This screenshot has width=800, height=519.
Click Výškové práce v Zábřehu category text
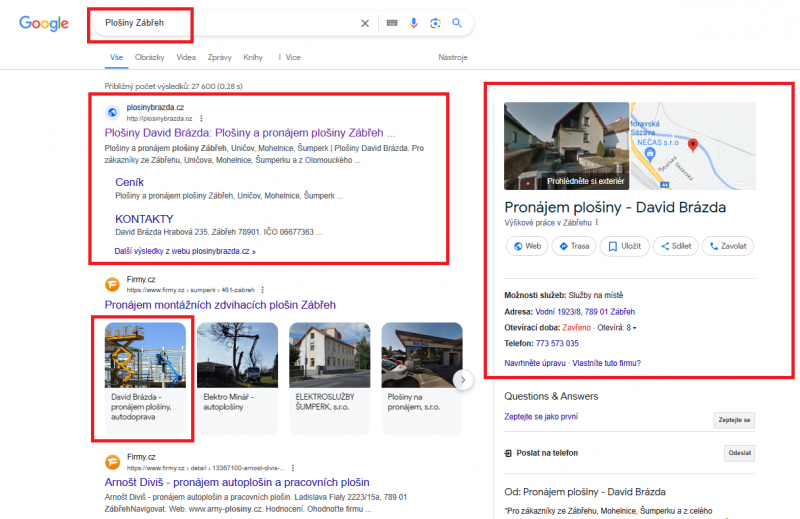[x=548, y=223]
